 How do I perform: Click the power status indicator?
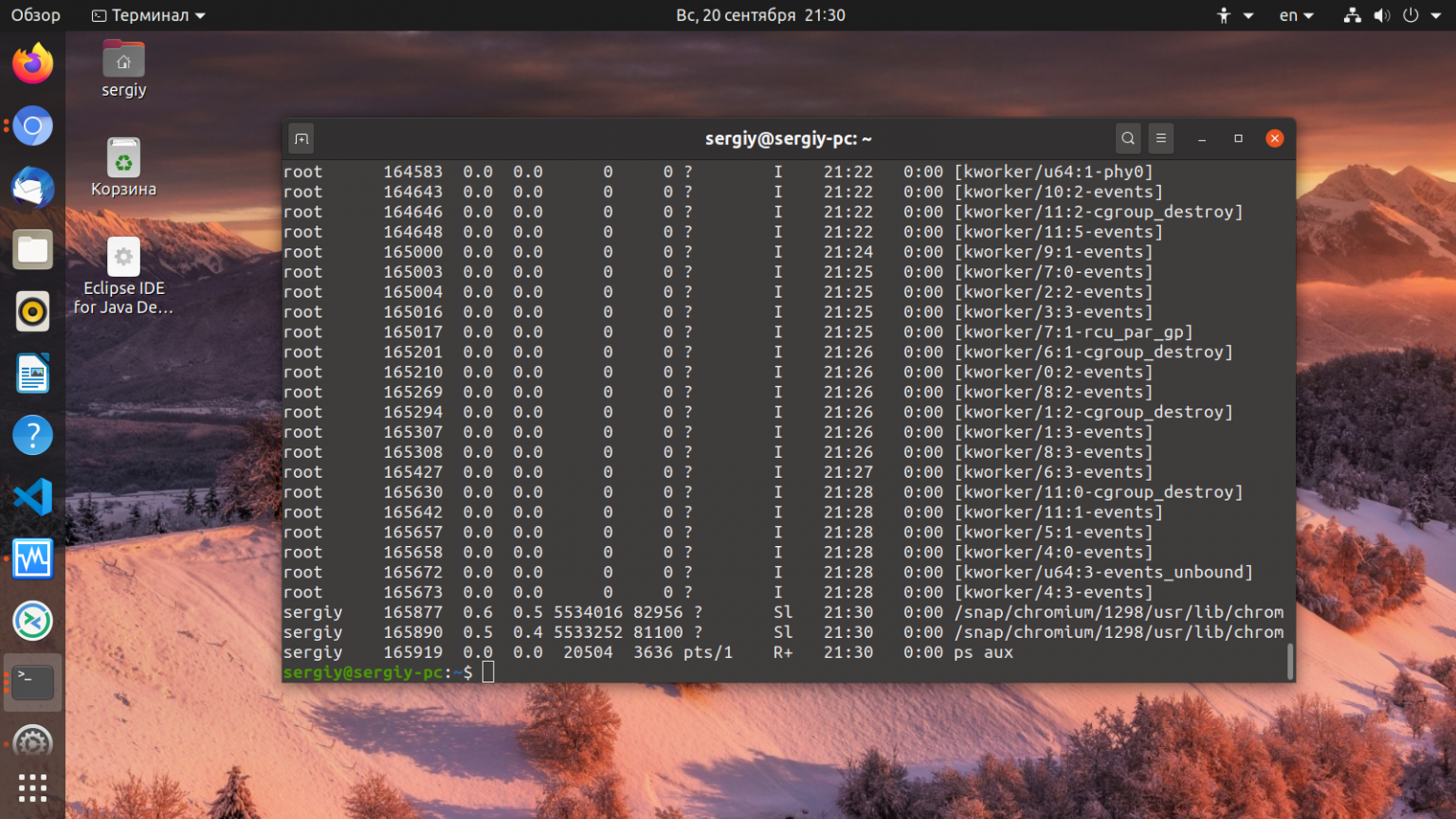[1411, 15]
